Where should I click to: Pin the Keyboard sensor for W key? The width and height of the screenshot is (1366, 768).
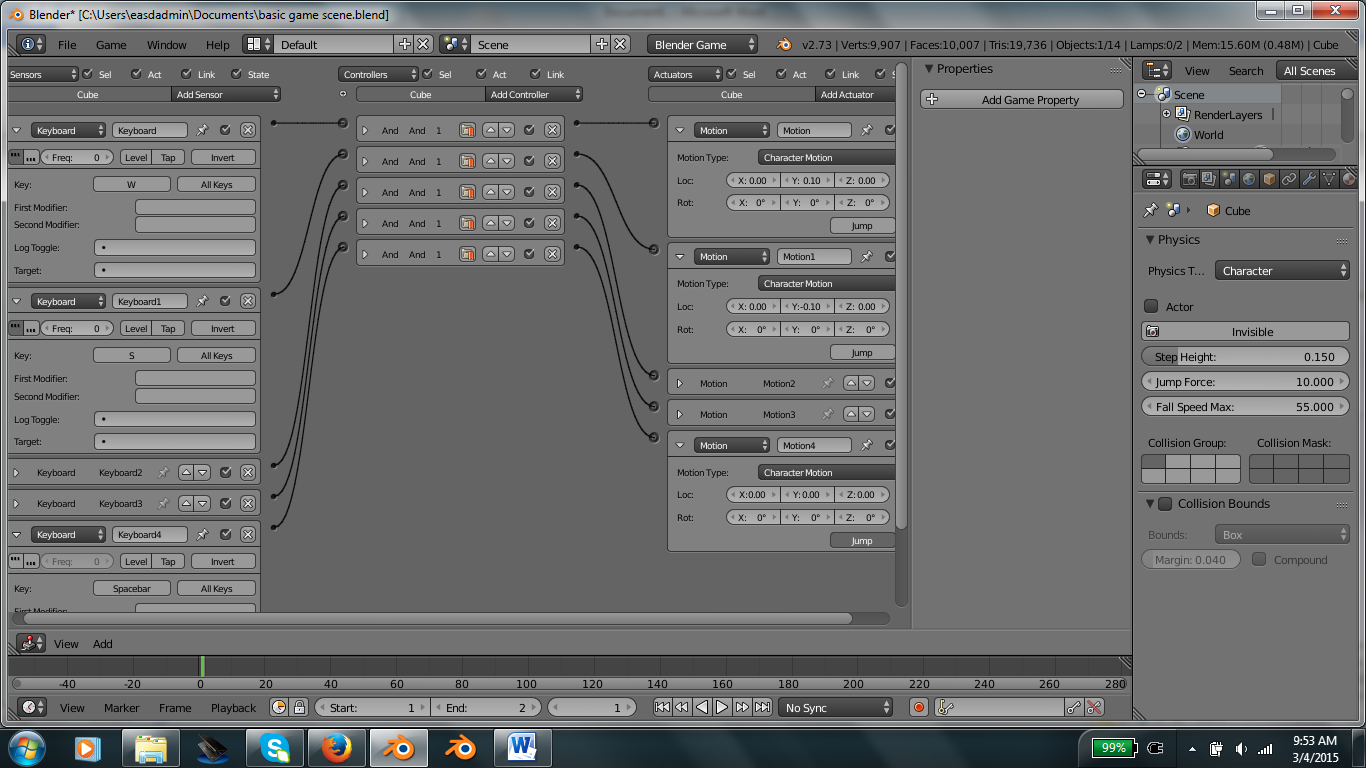pyautogui.click(x=202, y=130)
